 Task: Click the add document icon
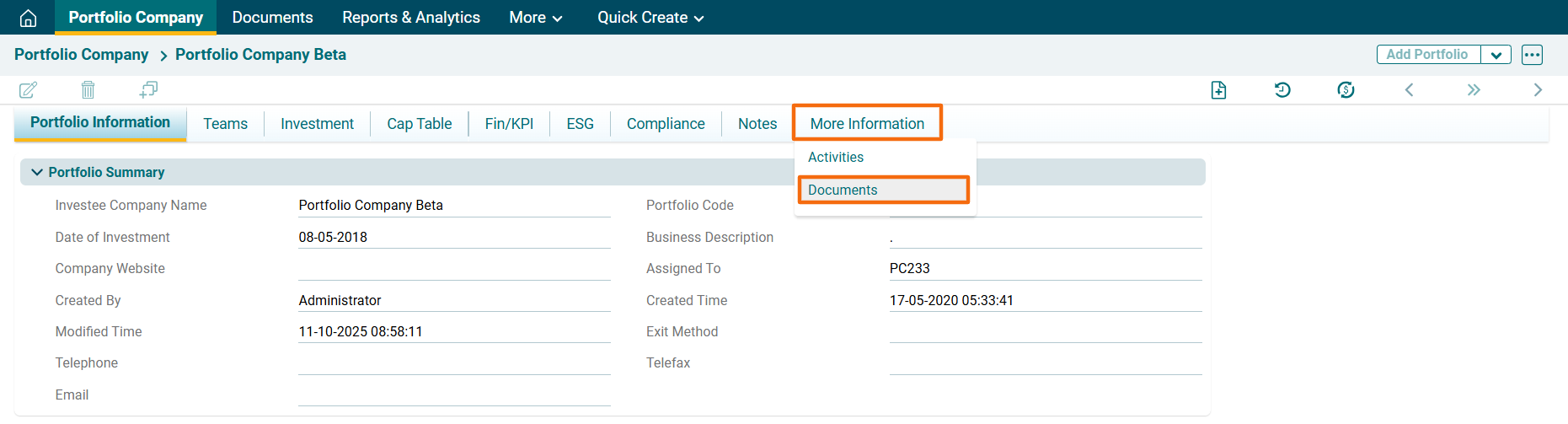click(1218, 90)
